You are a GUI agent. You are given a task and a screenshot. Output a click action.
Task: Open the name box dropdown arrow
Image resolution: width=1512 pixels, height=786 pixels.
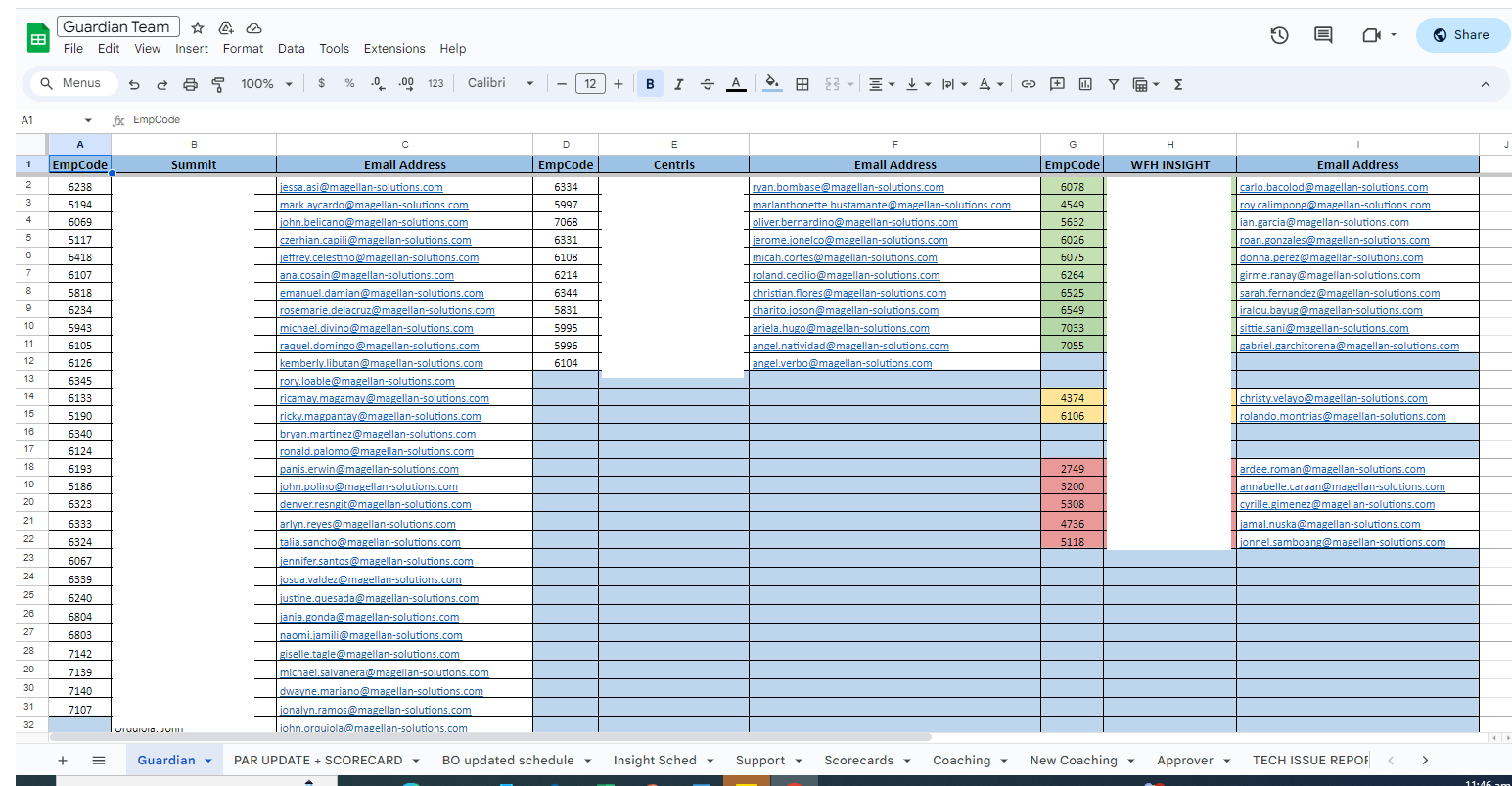point(88,120)
